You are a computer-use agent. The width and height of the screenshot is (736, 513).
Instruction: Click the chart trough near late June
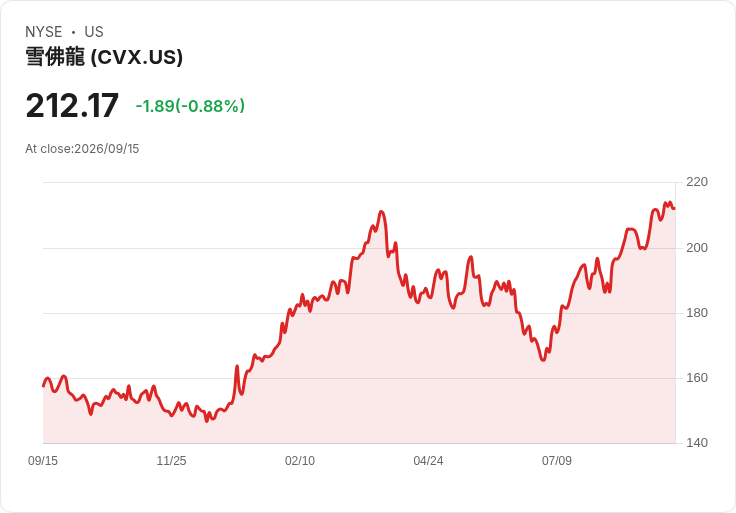pos(543,360)
